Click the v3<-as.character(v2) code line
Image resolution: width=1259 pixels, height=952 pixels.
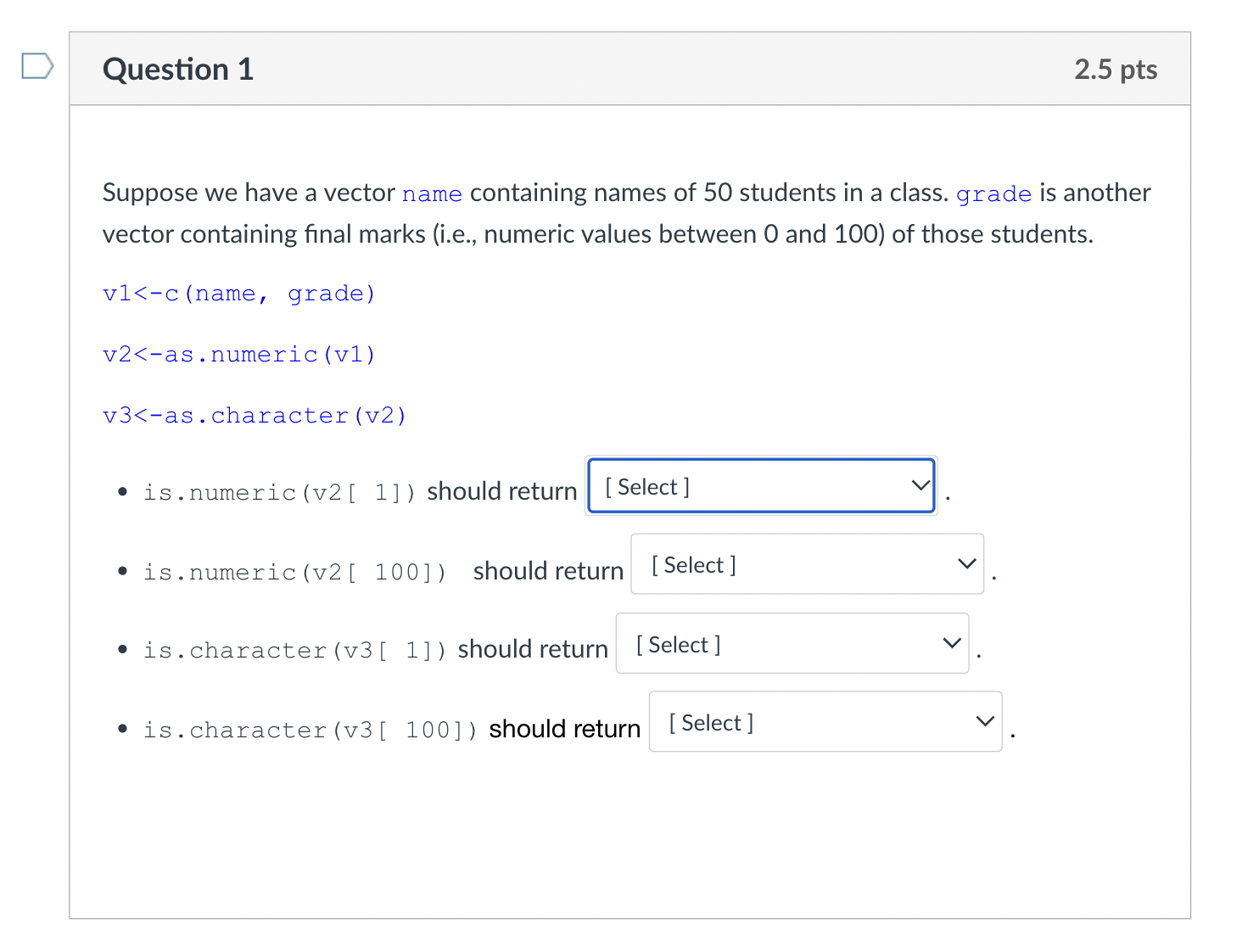tap(254, 416)
